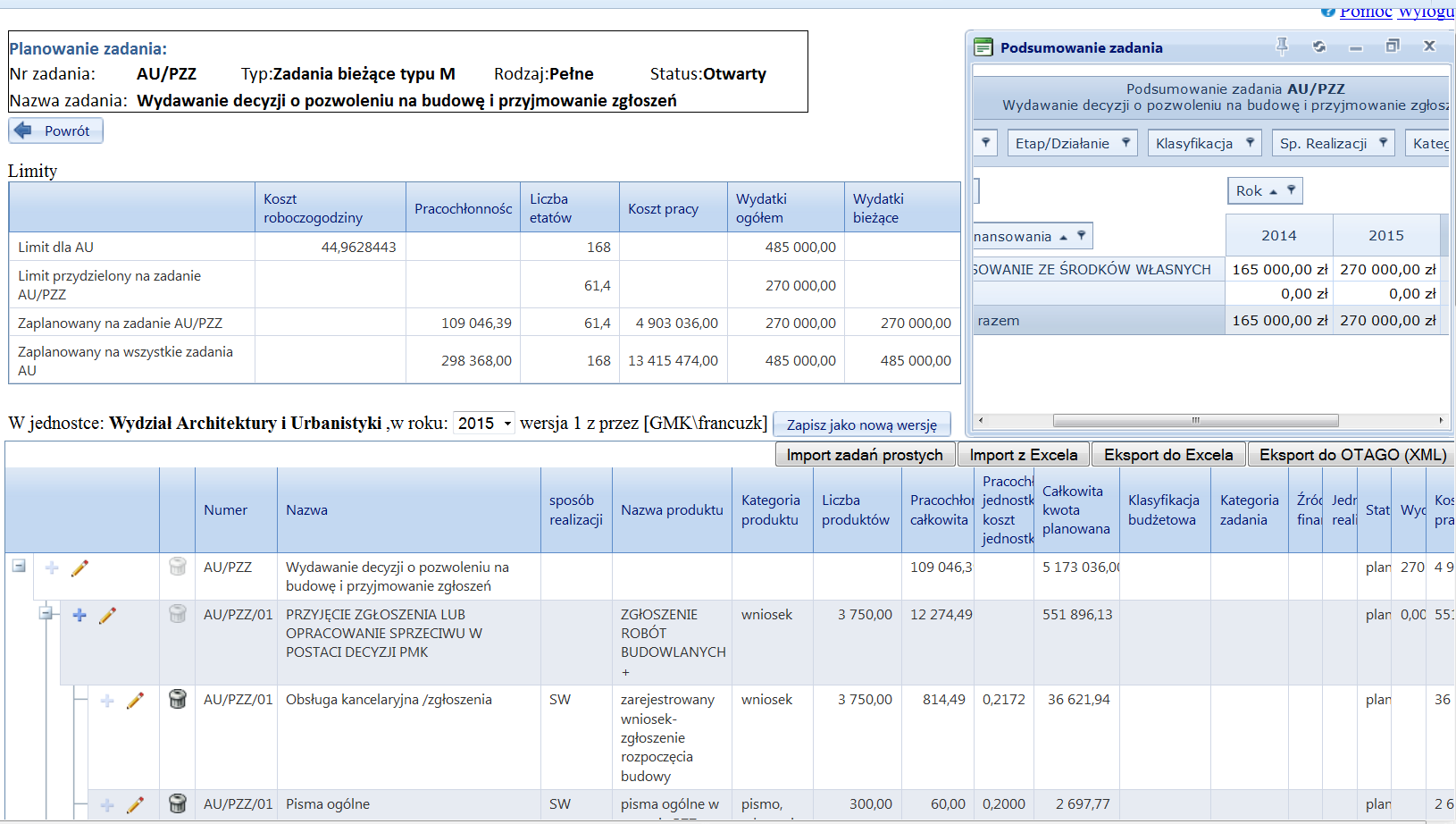Click Eksport do Excela button
The height and width of the screenshot is (824, 1456).
pyautogui.click(x=1168, y=455)
